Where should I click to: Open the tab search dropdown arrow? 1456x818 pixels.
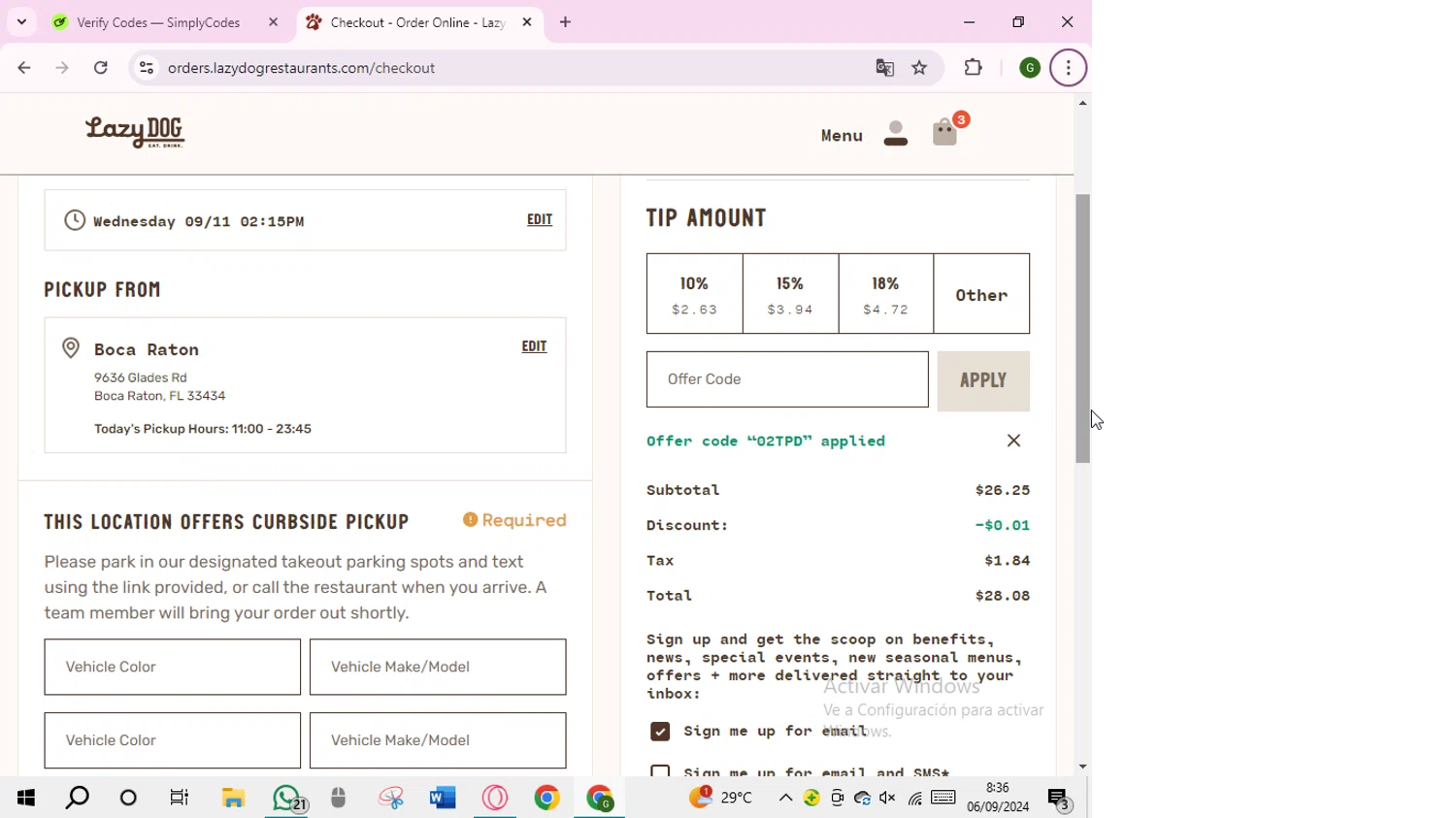tap(21, 21)
